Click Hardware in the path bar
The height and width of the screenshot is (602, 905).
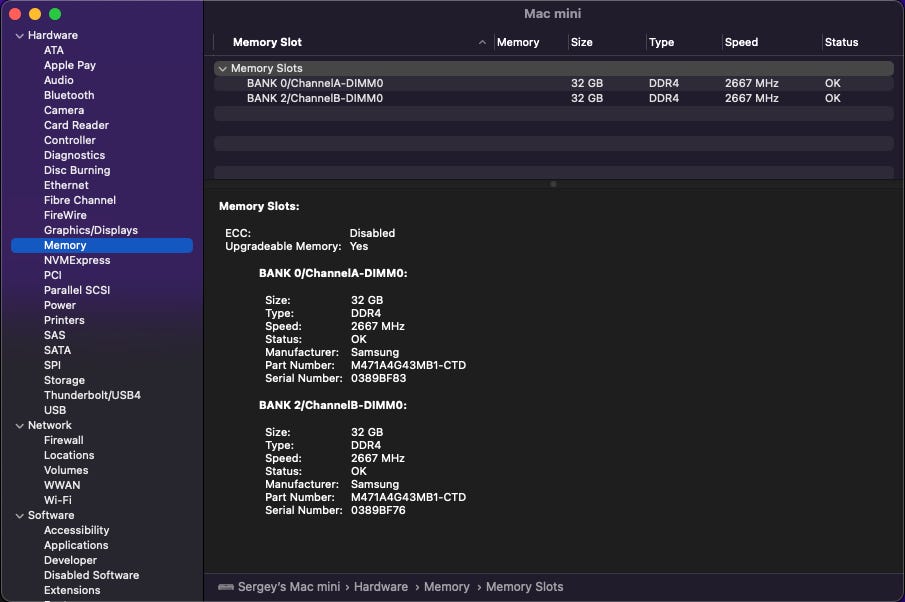[381, 587]
